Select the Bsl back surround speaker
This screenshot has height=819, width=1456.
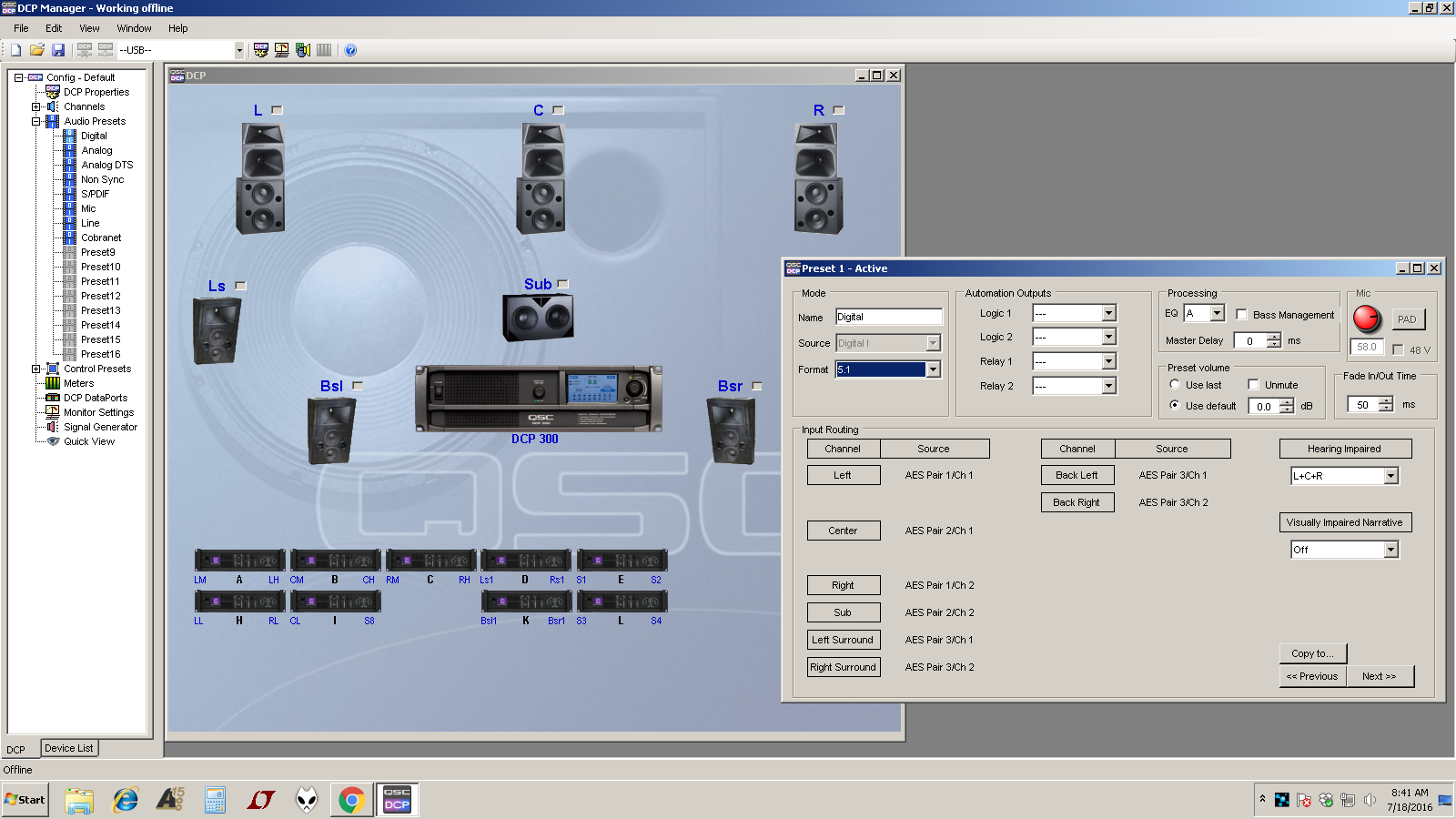click(x=331, y=430)
